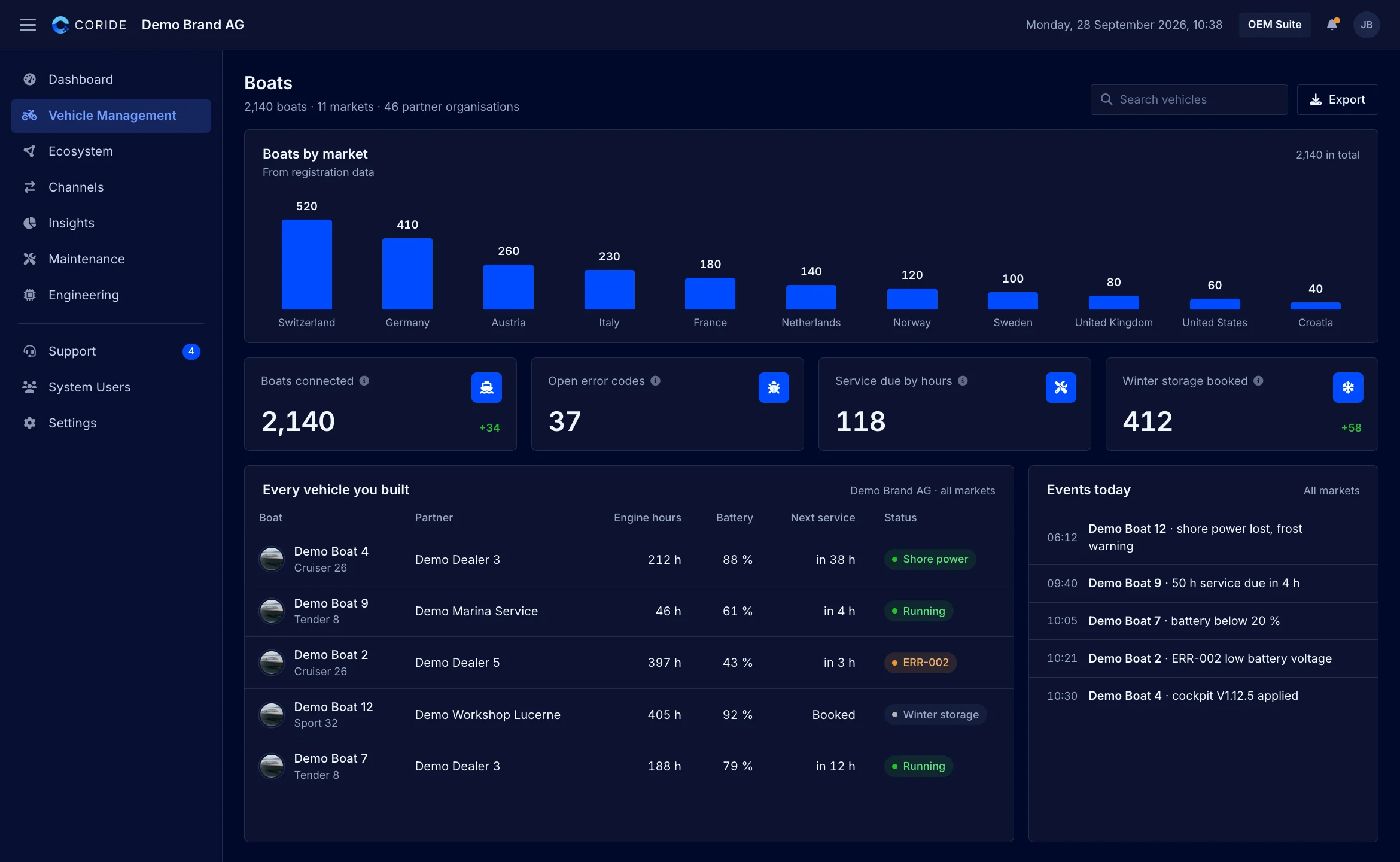1400x862 pixels.
Task: Open the hamburger menu icon
Action: pyautogui.click(x=28, y=25)
